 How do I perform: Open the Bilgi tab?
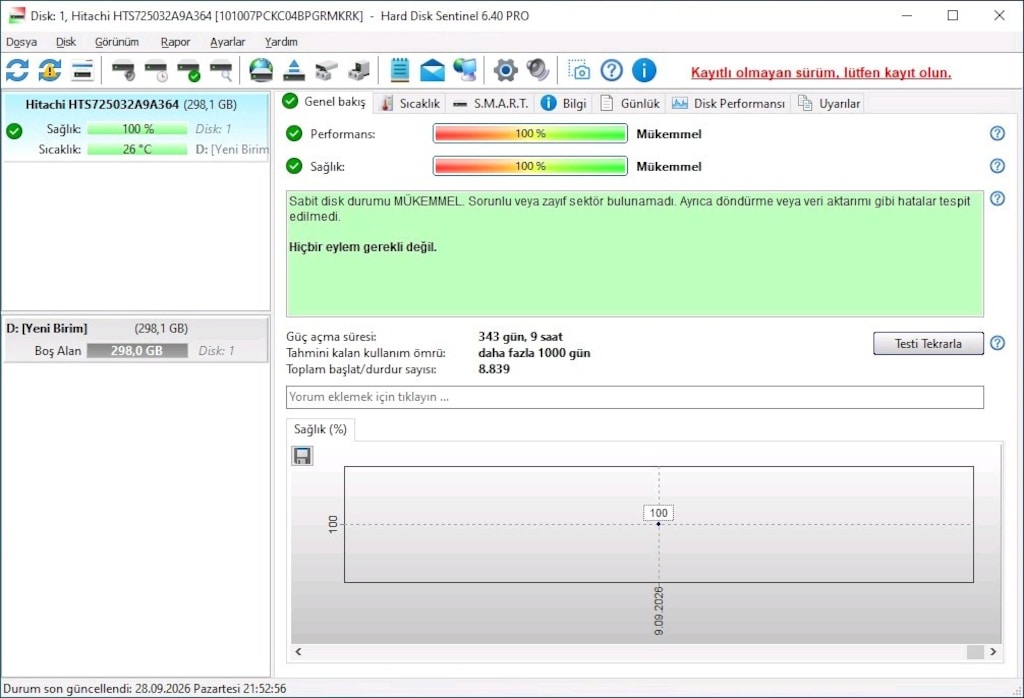tap(564, 103)
